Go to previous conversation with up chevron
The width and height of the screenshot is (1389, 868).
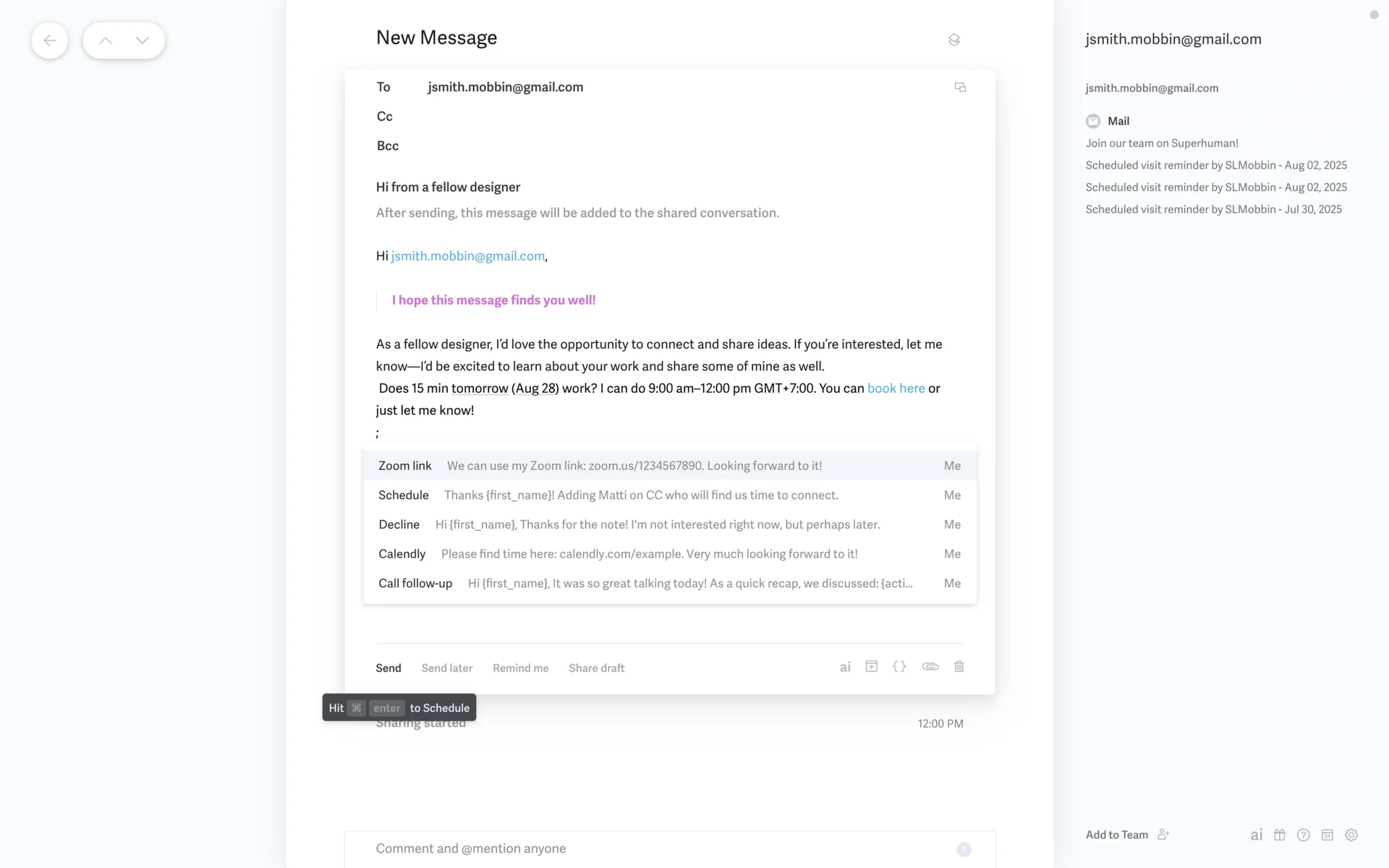[106, 41]
